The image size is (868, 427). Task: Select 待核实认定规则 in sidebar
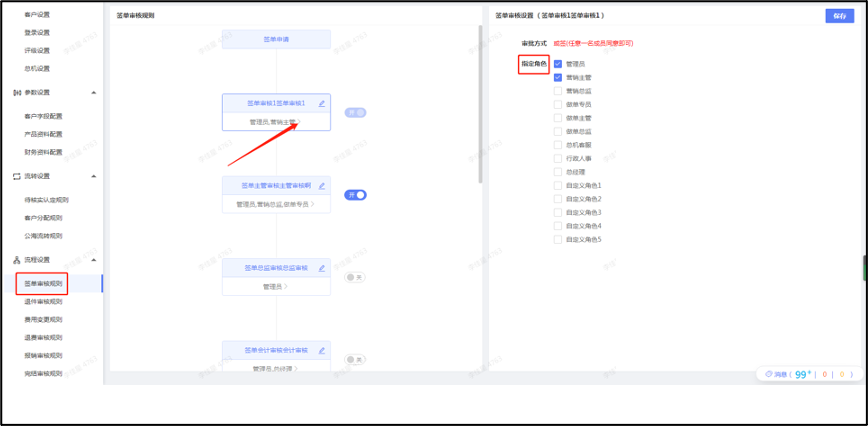pos(46,200)
